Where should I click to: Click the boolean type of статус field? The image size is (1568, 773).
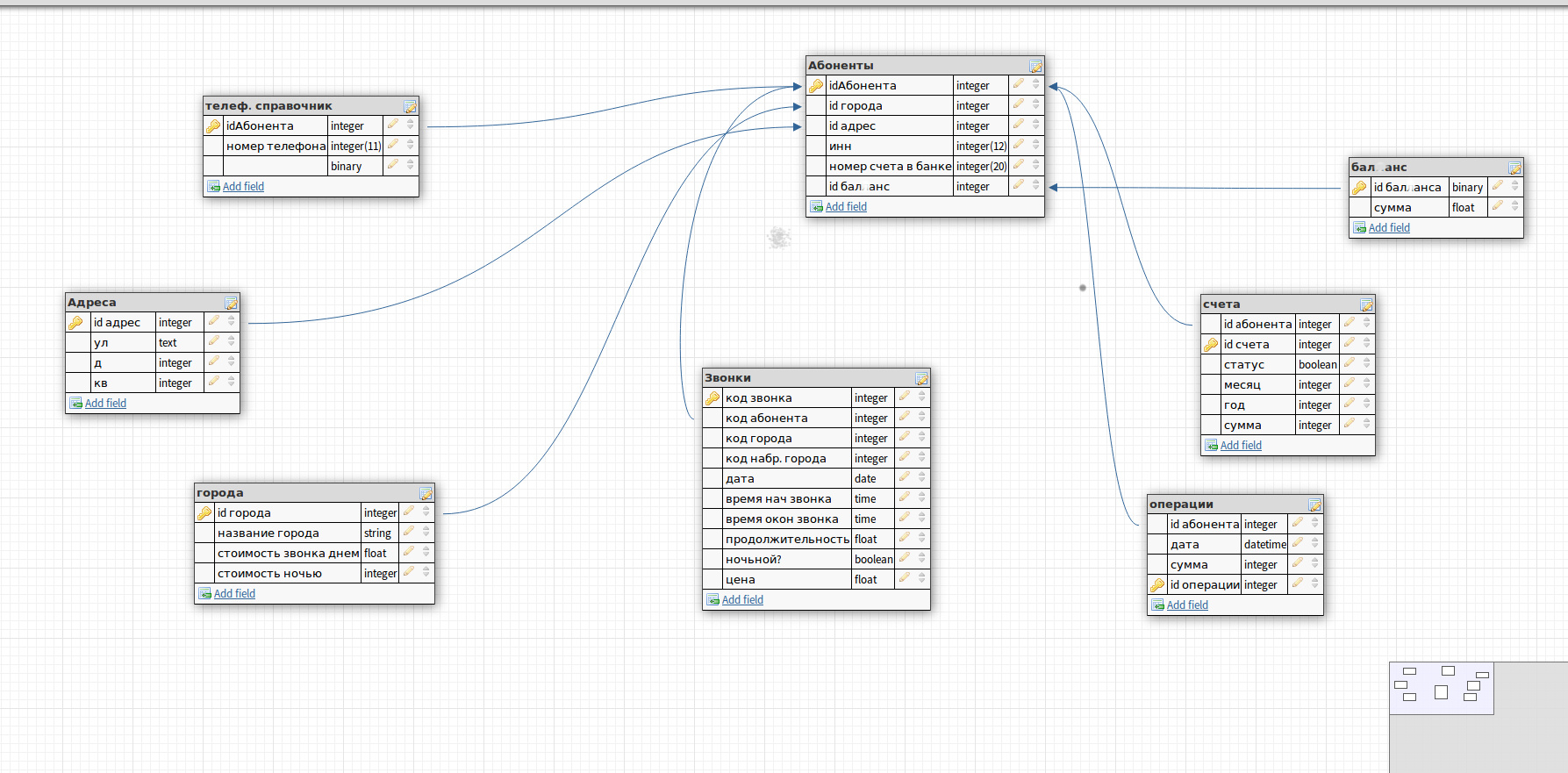[x=1318, y=365]
